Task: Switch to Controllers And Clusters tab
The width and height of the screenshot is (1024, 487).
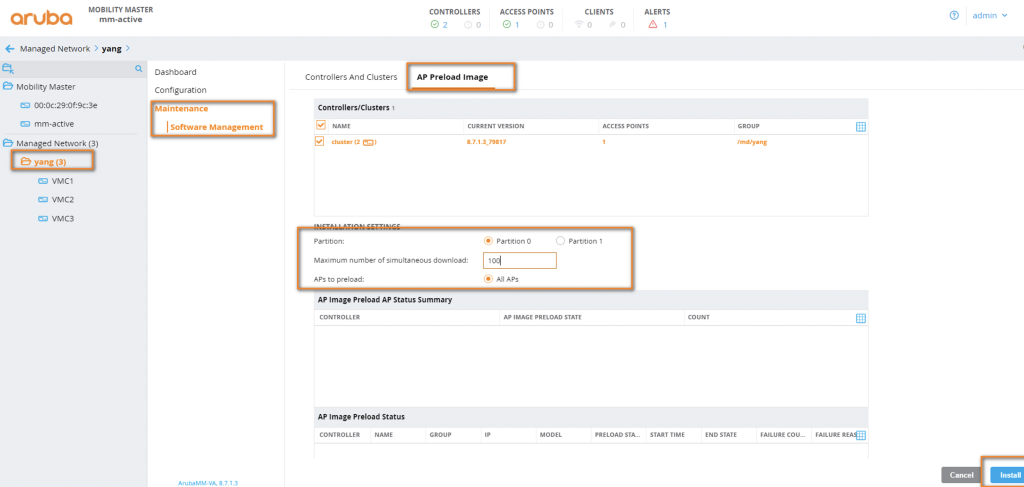Action: click(x=351, y=77)
